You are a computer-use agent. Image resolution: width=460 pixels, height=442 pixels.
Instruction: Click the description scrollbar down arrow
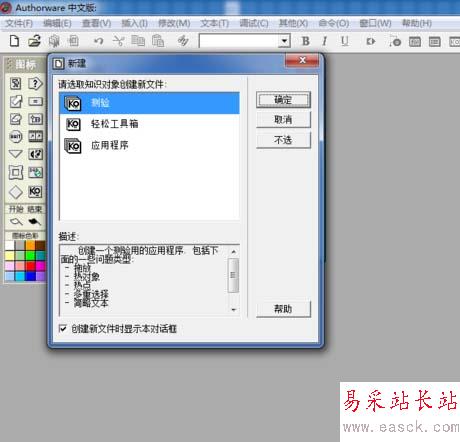pyautogui.click(x=233, y=310)
